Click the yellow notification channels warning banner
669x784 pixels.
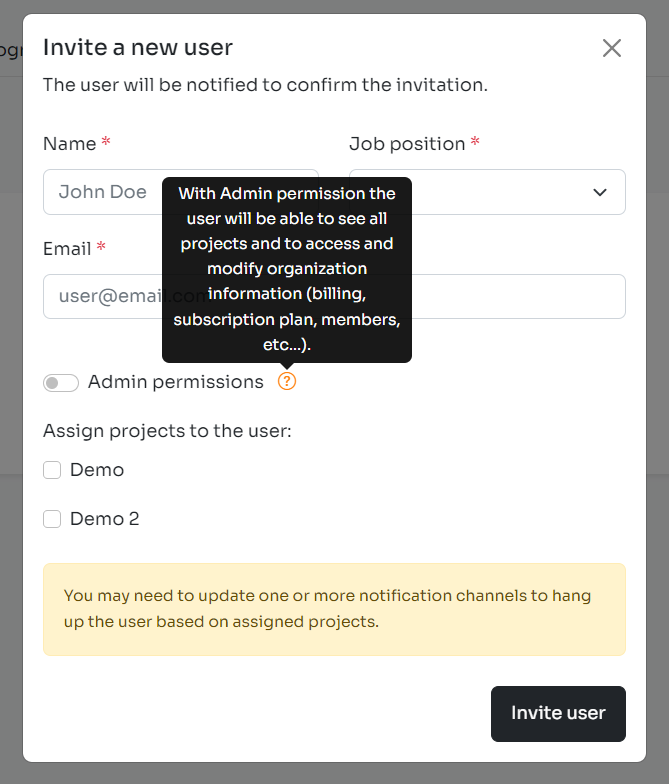(334, 609)
